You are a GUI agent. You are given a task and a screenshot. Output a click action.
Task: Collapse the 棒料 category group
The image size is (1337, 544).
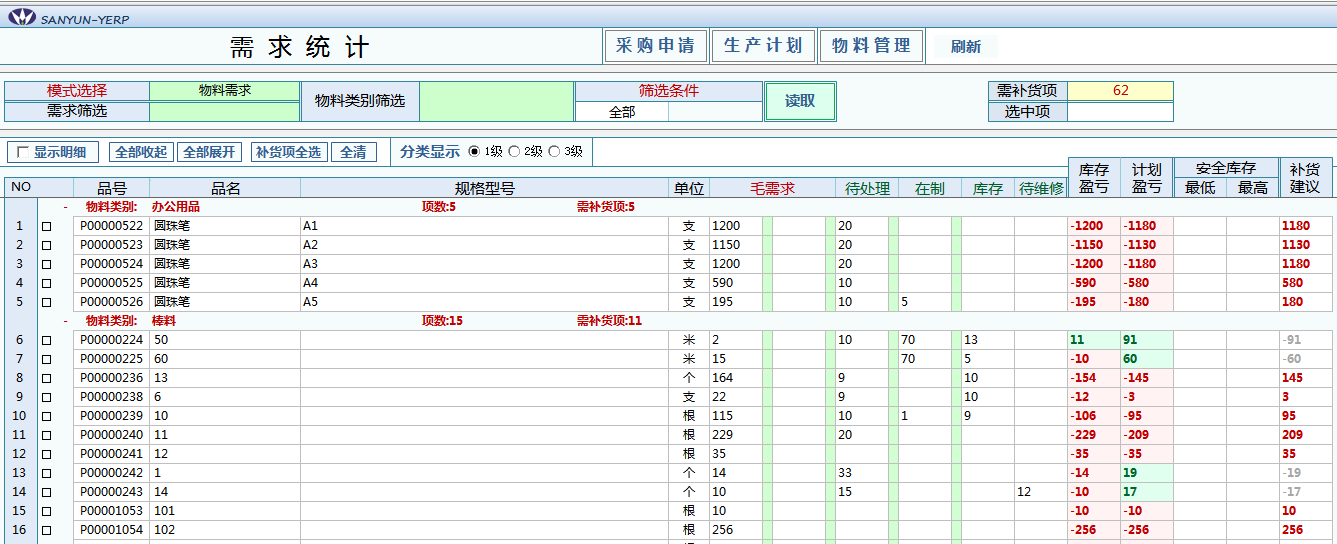pyautogui.click(x=65, y=321)
